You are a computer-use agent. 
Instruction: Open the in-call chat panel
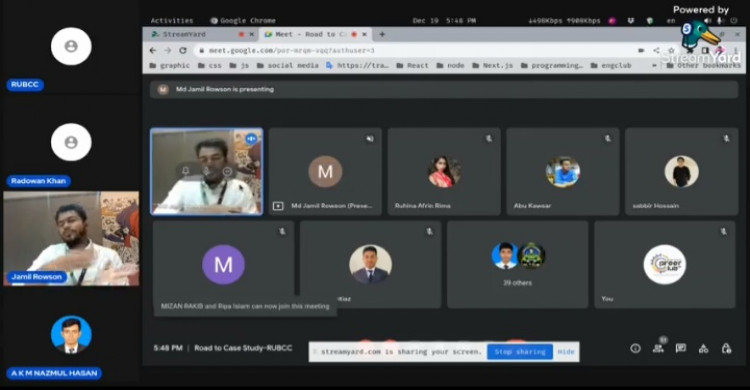point(681,348)
